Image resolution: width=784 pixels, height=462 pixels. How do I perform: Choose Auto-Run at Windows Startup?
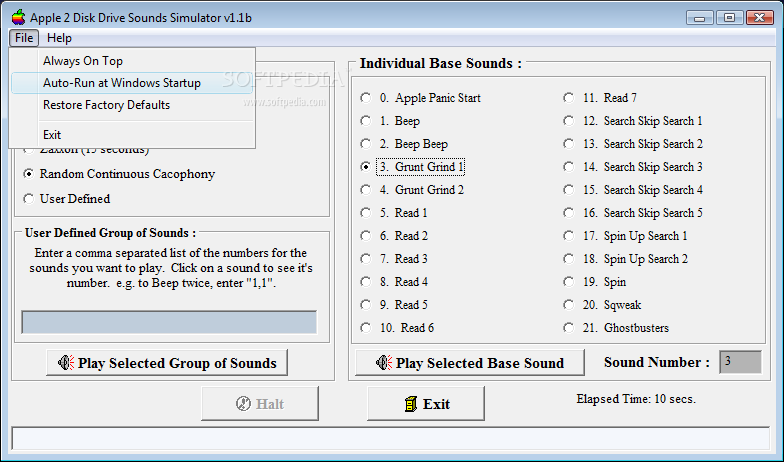coord(132,83)
